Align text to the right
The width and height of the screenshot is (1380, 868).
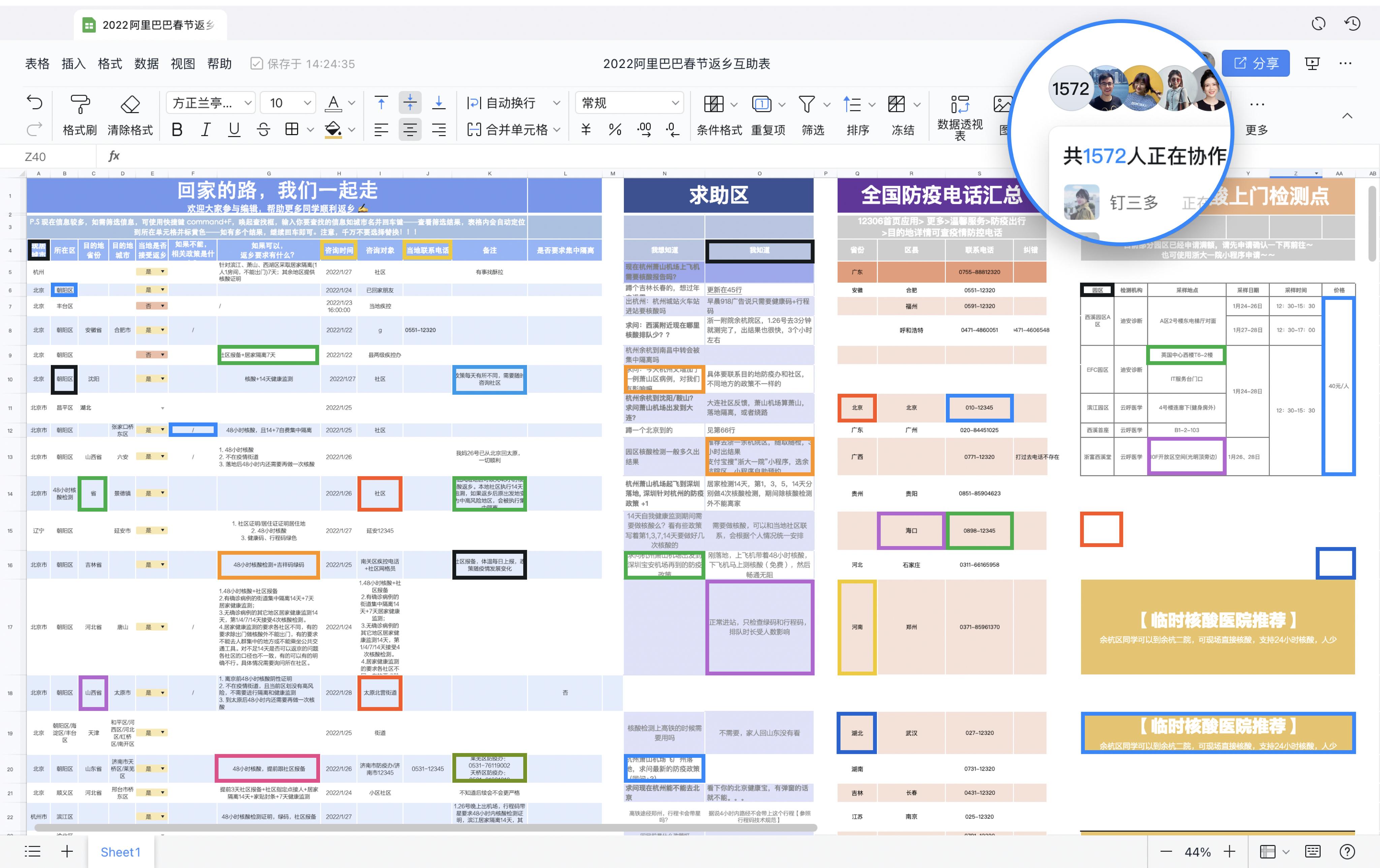click(x=438, y=129)
